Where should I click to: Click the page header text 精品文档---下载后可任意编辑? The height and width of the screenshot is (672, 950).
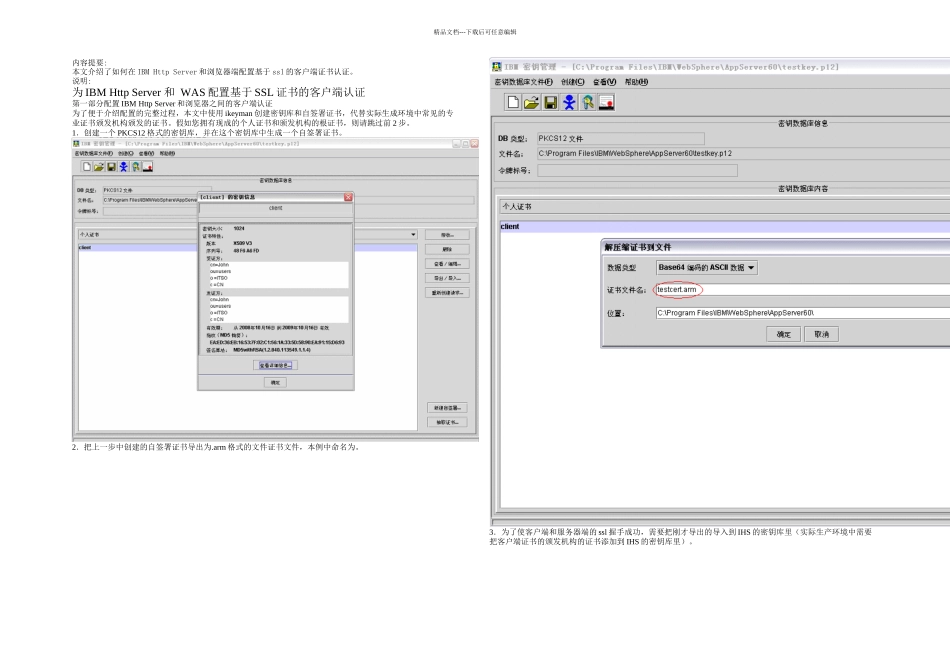click(x=475, y=32)
